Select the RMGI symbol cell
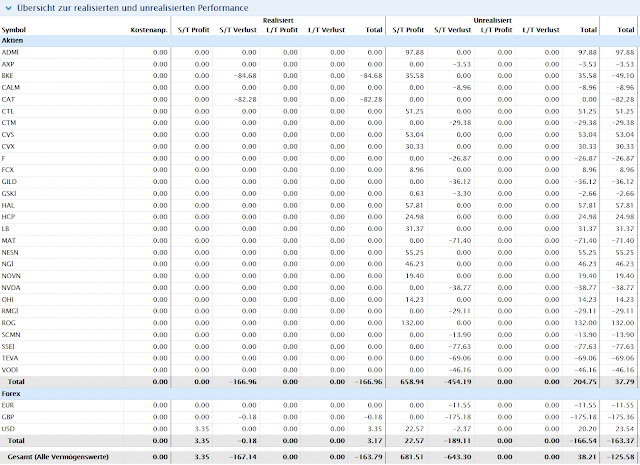Viewport: 640px width, 465px height. (10, 311)
